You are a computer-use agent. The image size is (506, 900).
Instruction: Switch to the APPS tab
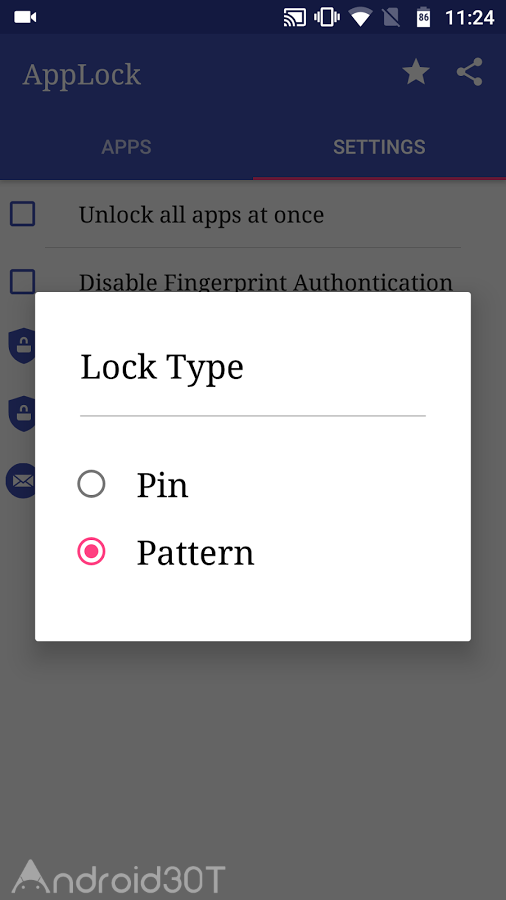point(126,147)
